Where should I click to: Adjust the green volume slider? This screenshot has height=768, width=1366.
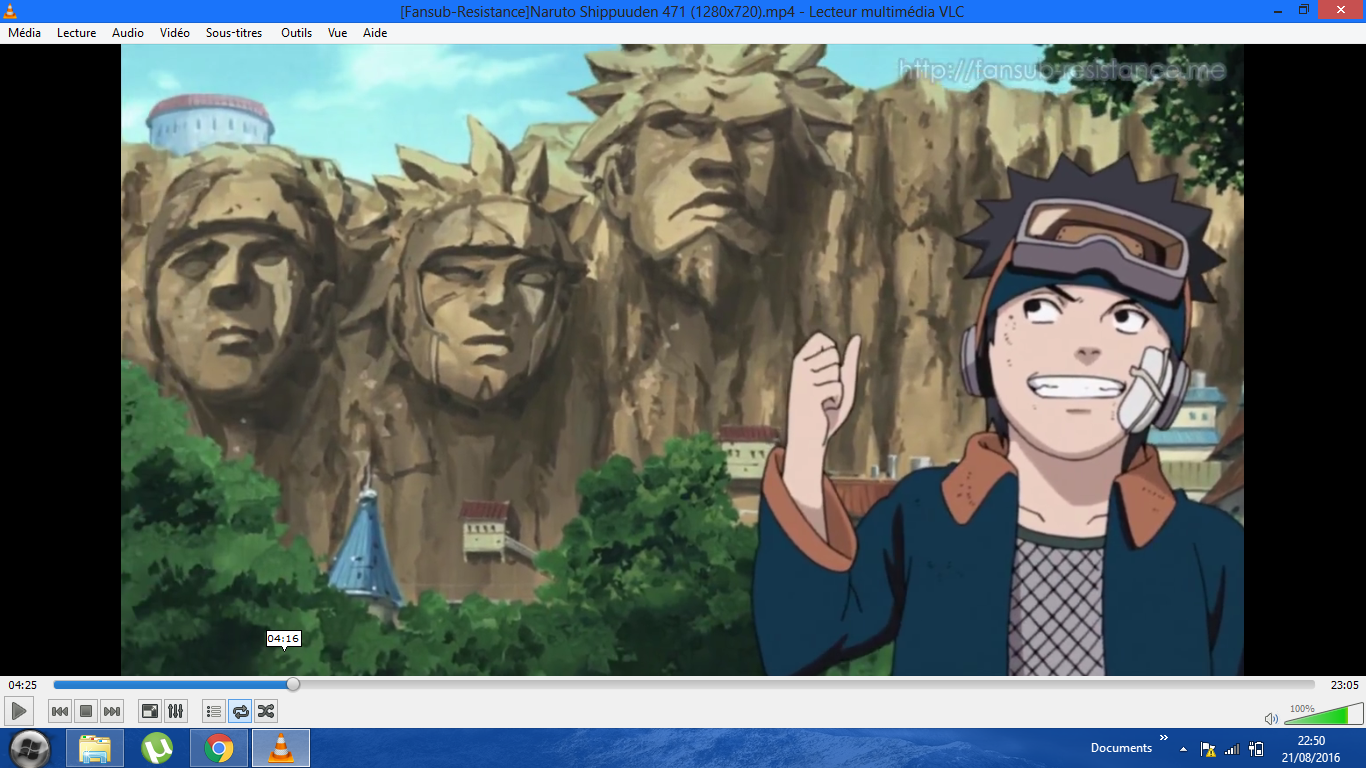1323,714
